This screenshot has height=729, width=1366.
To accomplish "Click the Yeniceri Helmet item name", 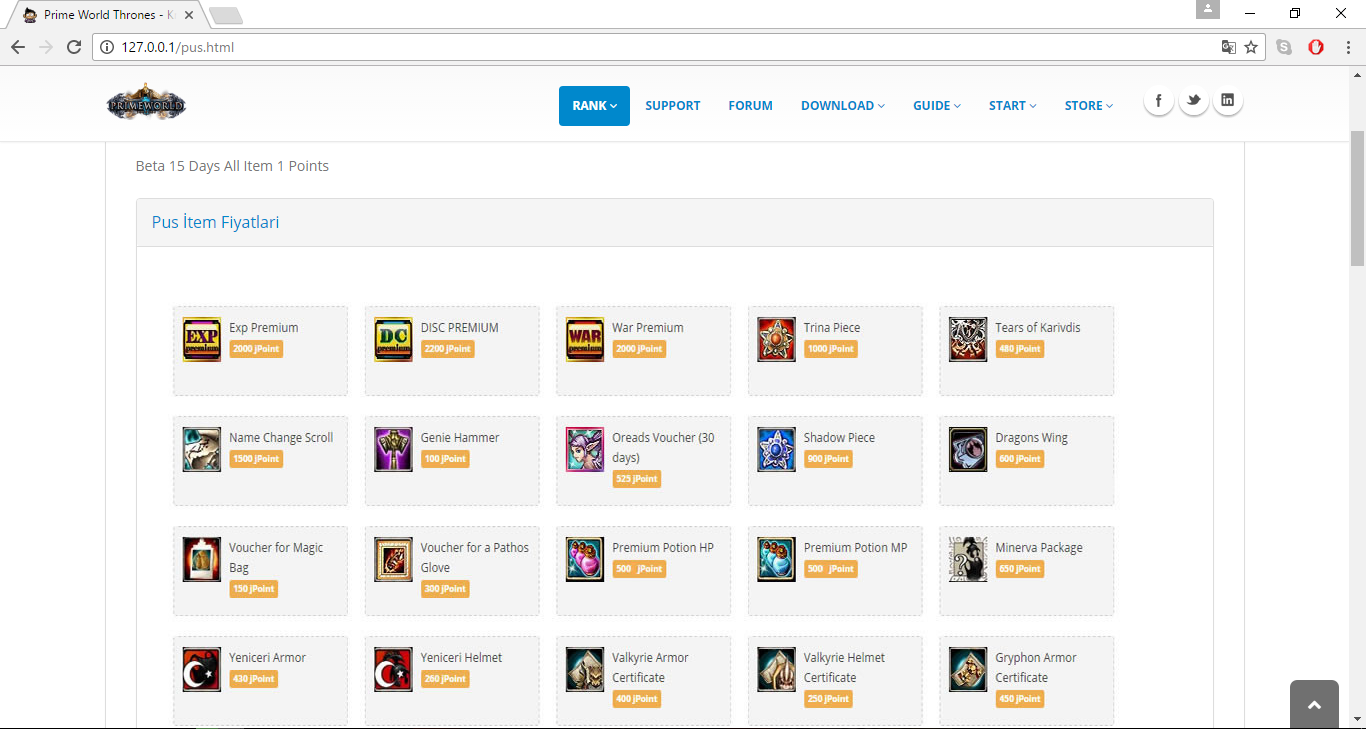I will 461,658.
